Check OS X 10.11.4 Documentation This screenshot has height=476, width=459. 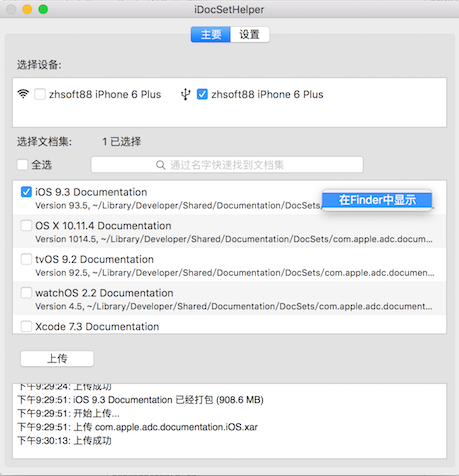(x=26, y=226)
